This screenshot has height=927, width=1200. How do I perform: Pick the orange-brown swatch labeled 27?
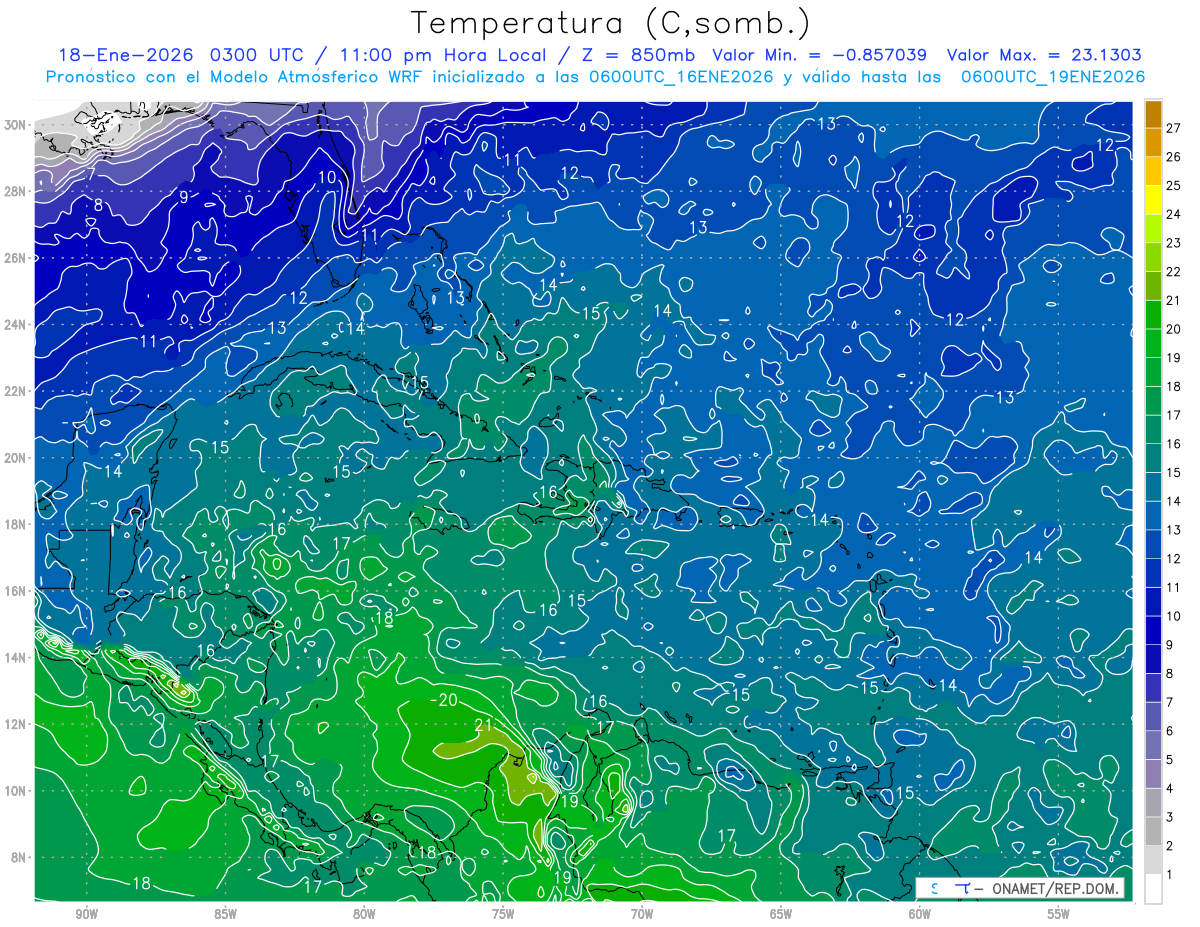pyautogui.click(x=1153, y=115)
